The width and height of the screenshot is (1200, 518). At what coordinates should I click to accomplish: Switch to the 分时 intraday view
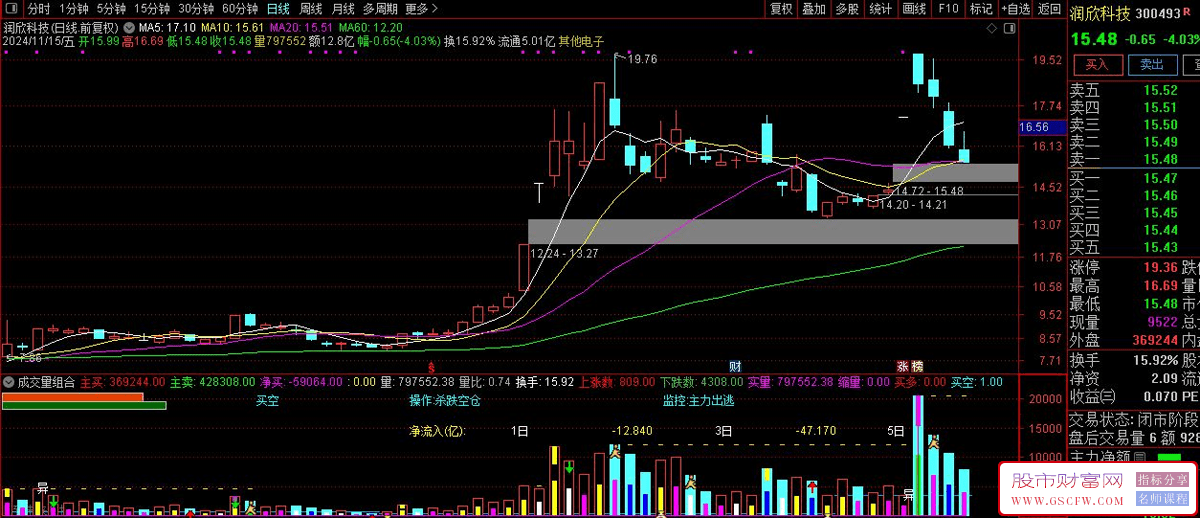pos(39,9)
